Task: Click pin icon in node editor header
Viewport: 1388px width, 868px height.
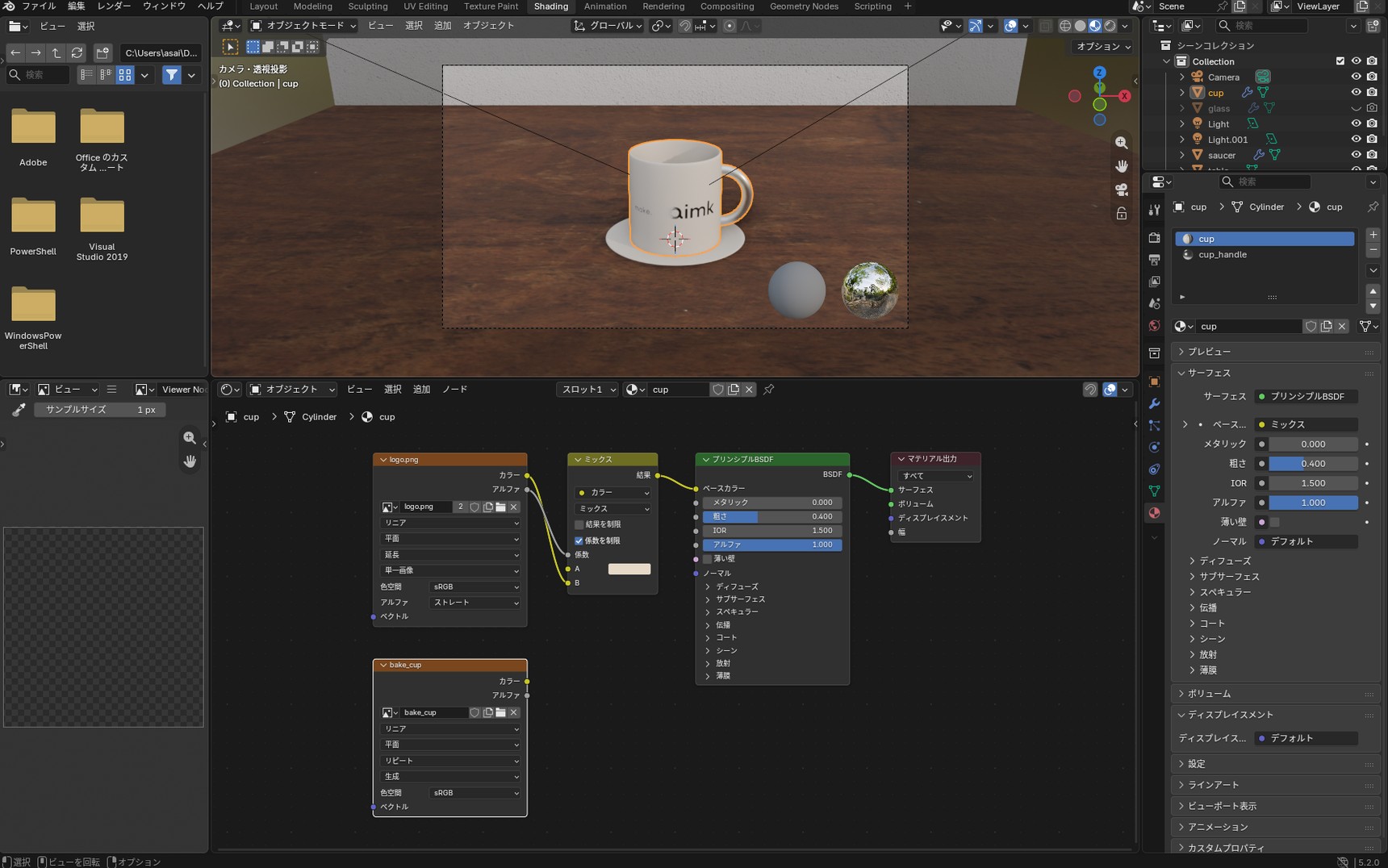Action: [x=769, y=390]
